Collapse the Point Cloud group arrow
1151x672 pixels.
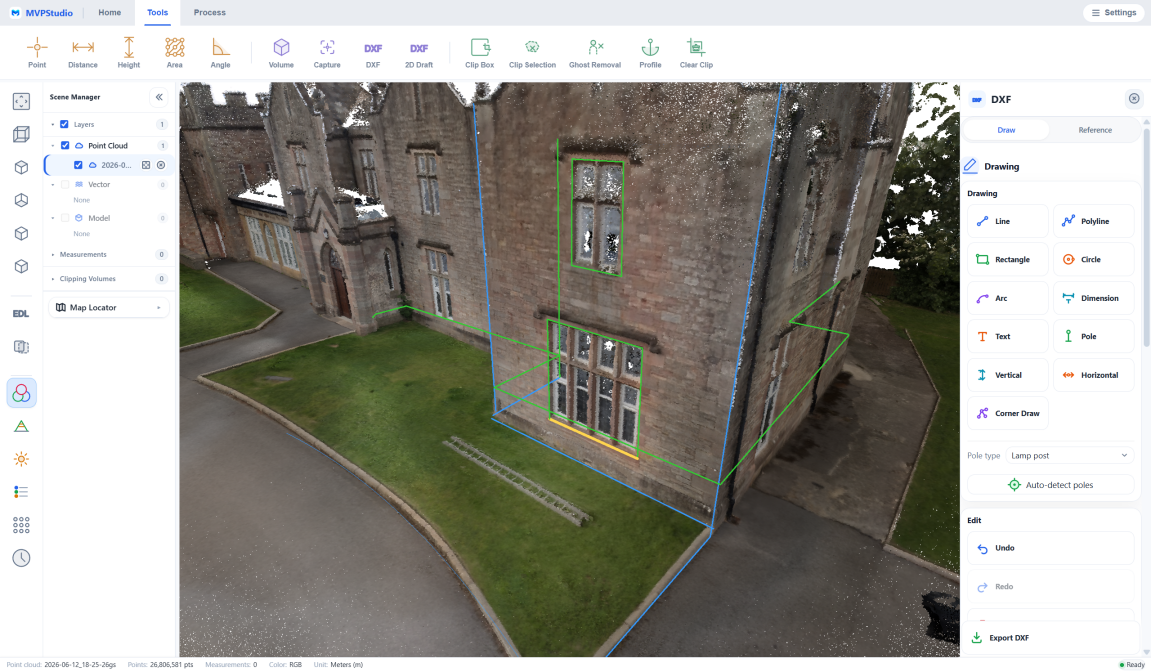click(x=53, y=145)
